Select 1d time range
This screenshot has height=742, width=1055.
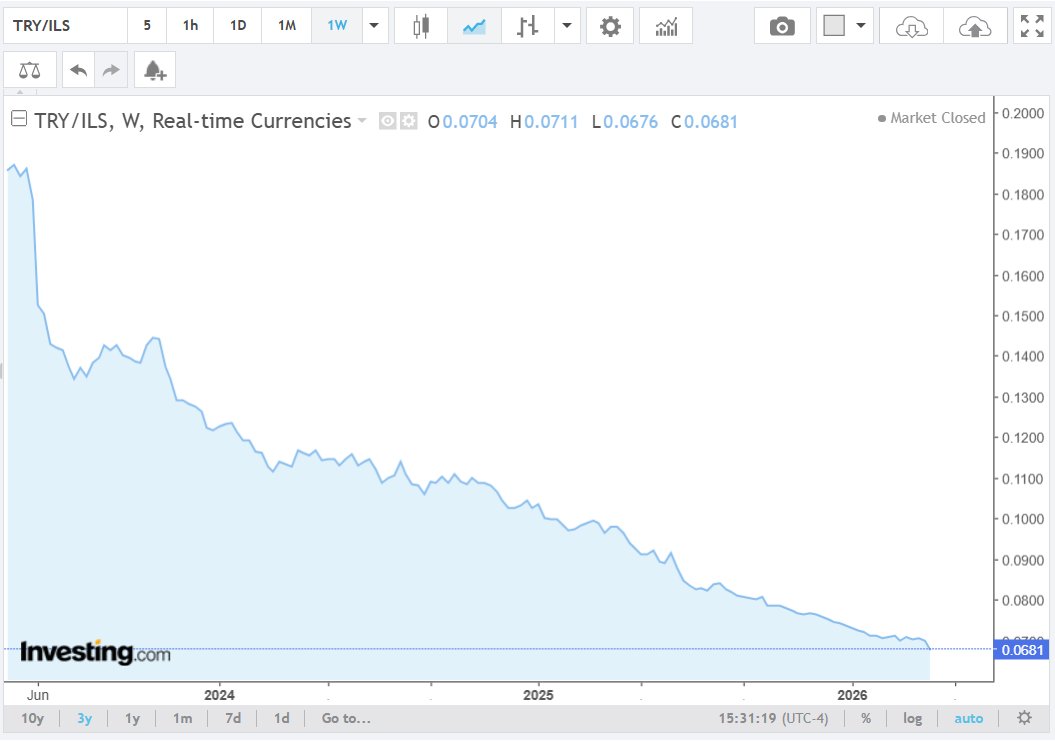tap(281, 718)
